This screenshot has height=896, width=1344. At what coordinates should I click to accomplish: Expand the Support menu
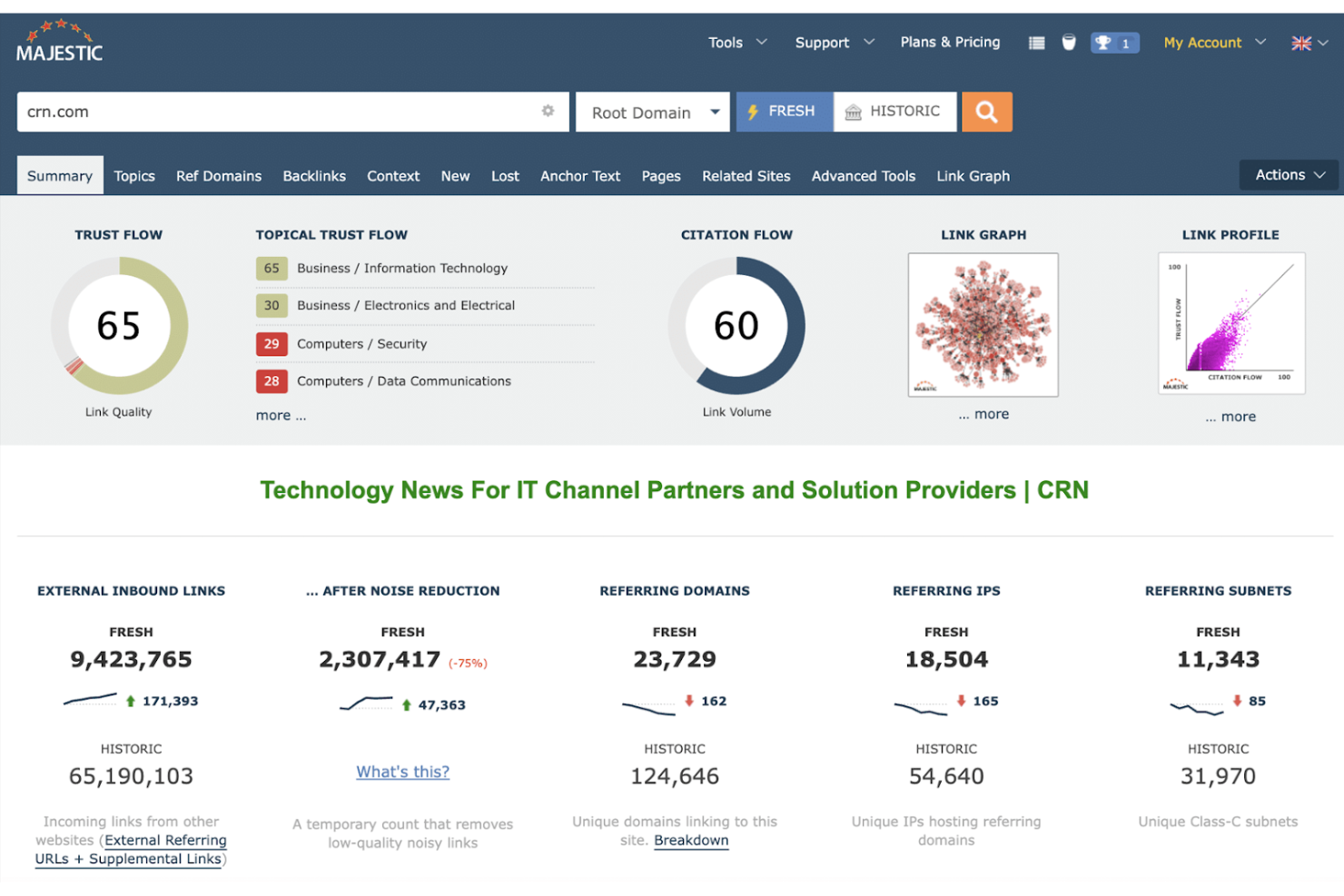point(835,43)
